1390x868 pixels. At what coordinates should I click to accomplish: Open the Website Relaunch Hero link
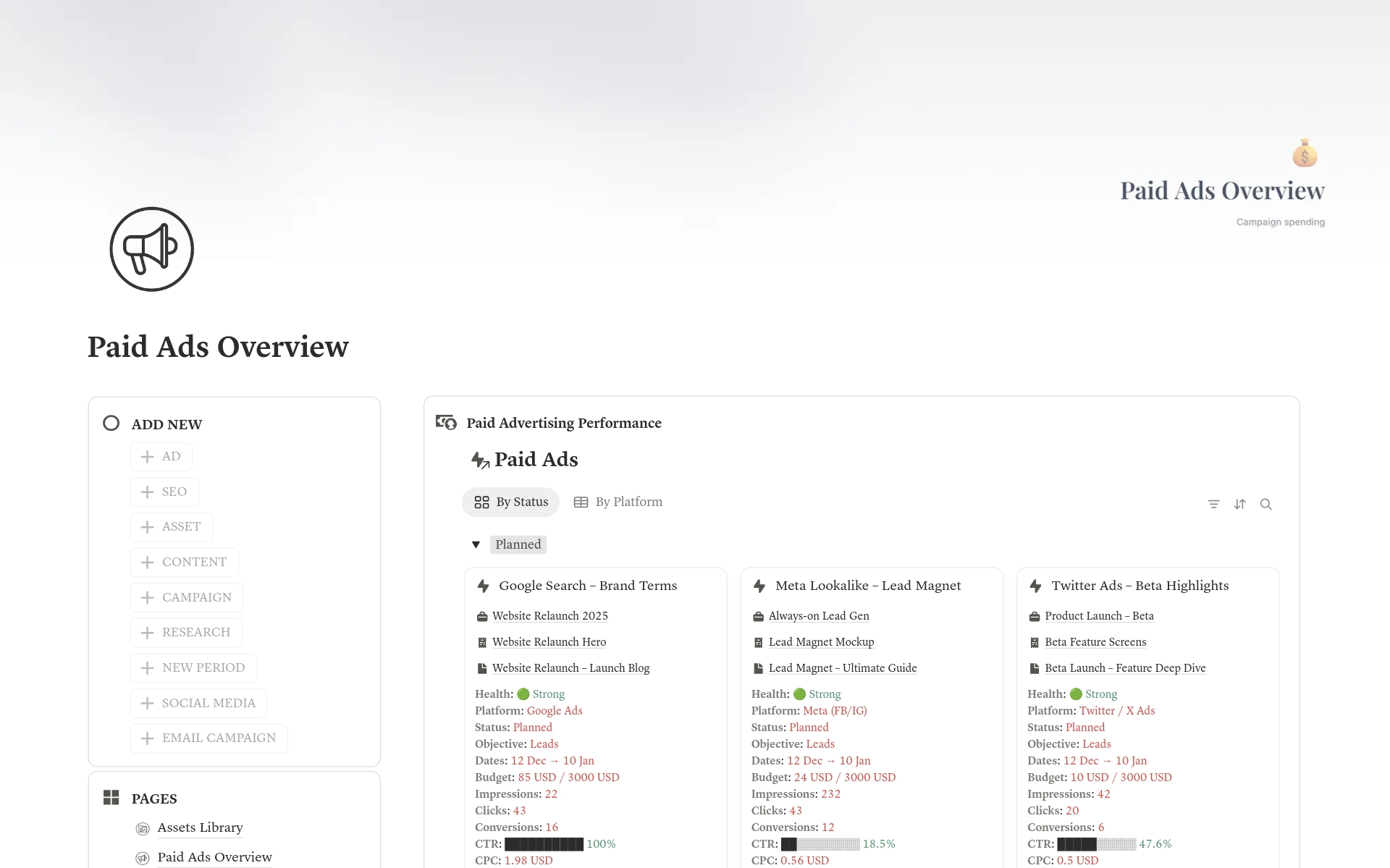(x=549, y=642)
